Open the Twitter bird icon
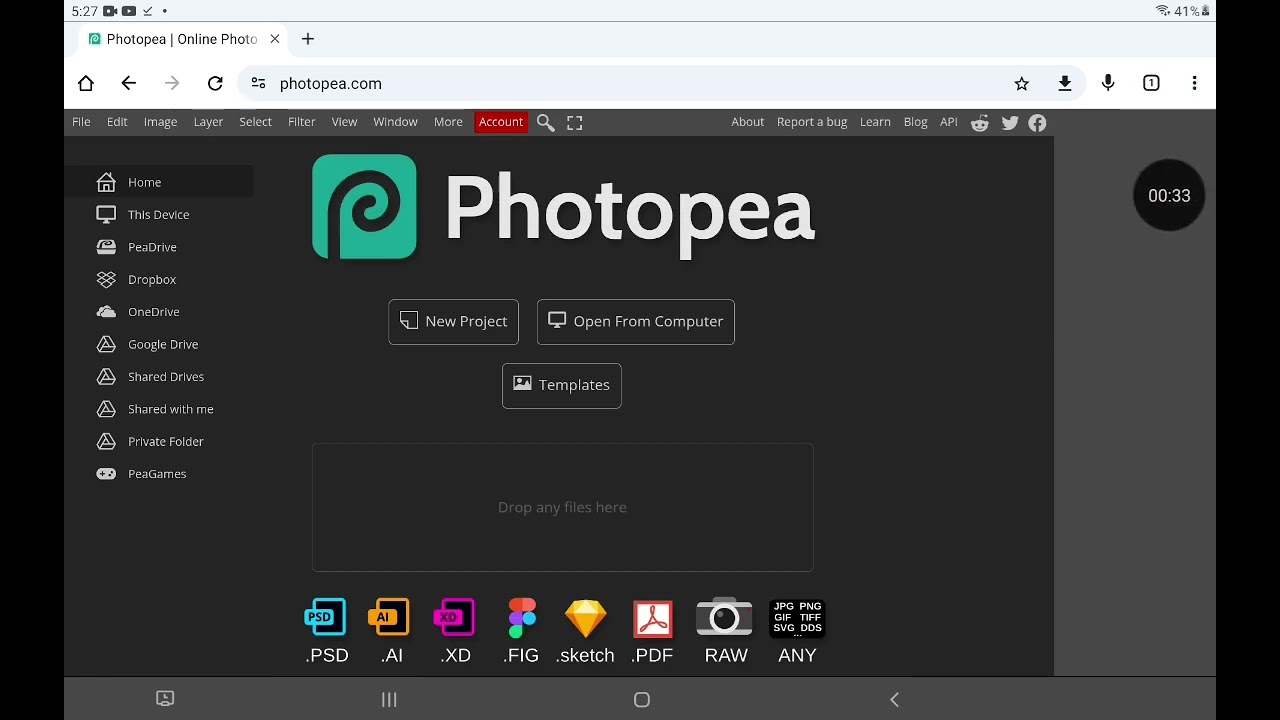Image resolution: width=1280 pixels, height=720 pixels. [1010, 123]
